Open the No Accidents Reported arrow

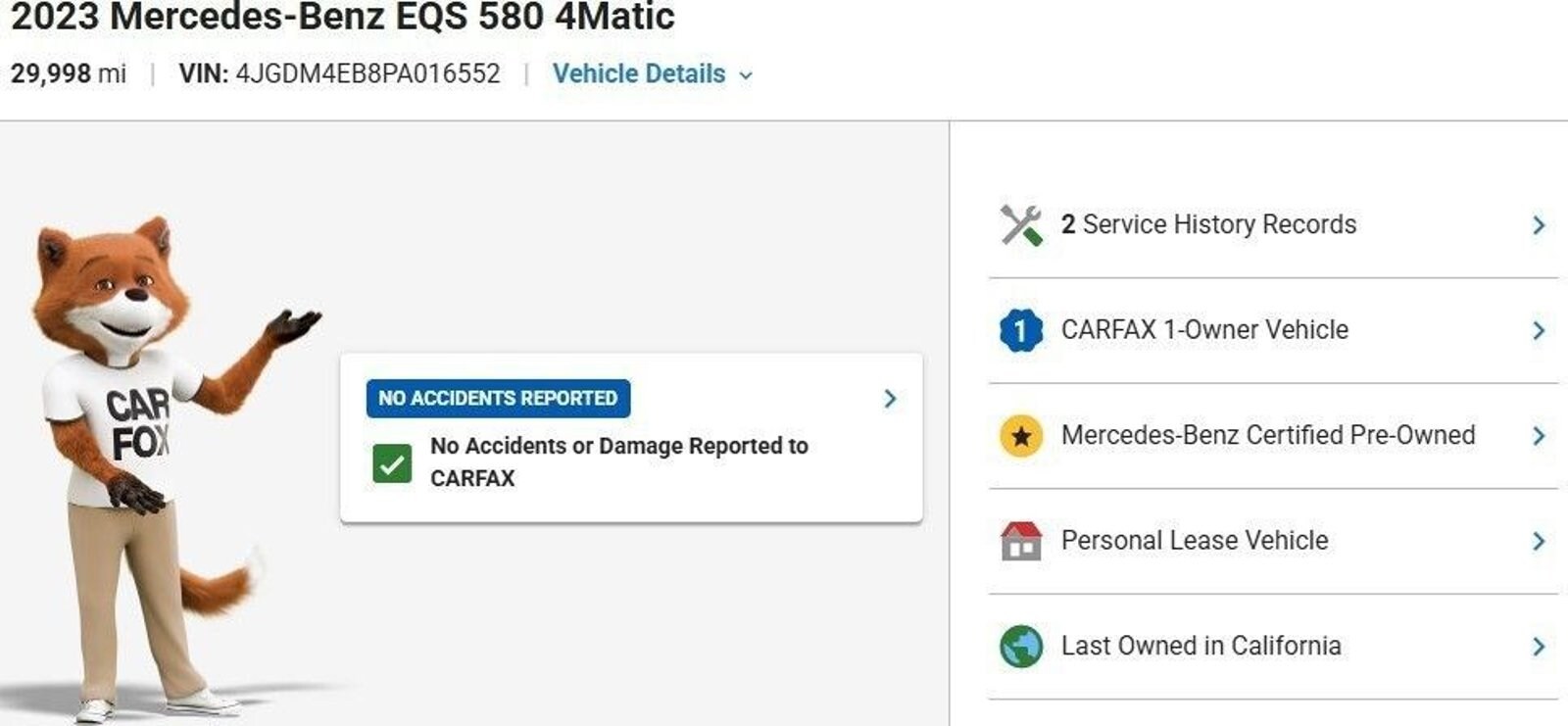[x=890, y=399]
